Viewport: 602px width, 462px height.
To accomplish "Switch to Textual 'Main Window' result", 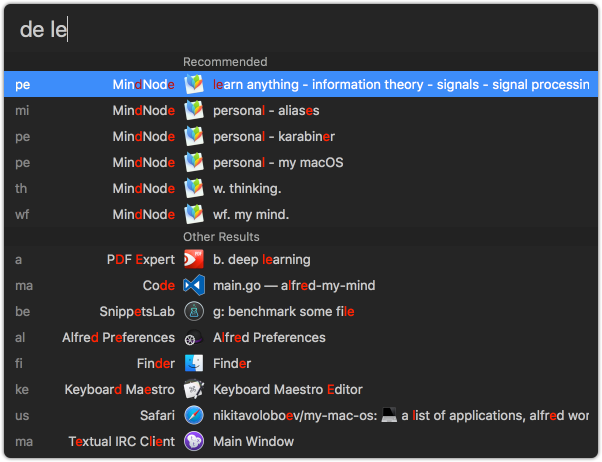I will tap(253, 441).
